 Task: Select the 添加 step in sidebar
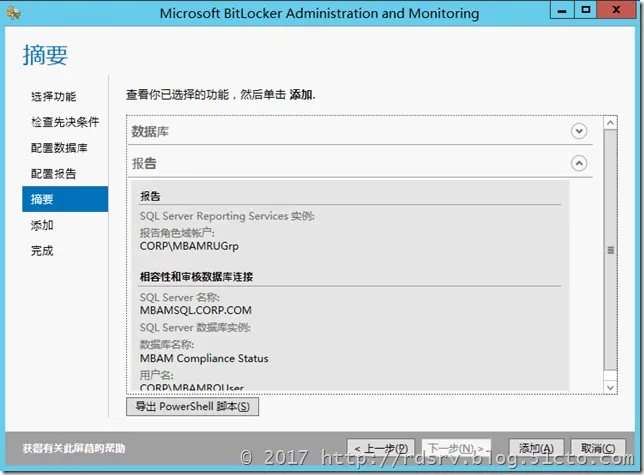click(42, 225)
